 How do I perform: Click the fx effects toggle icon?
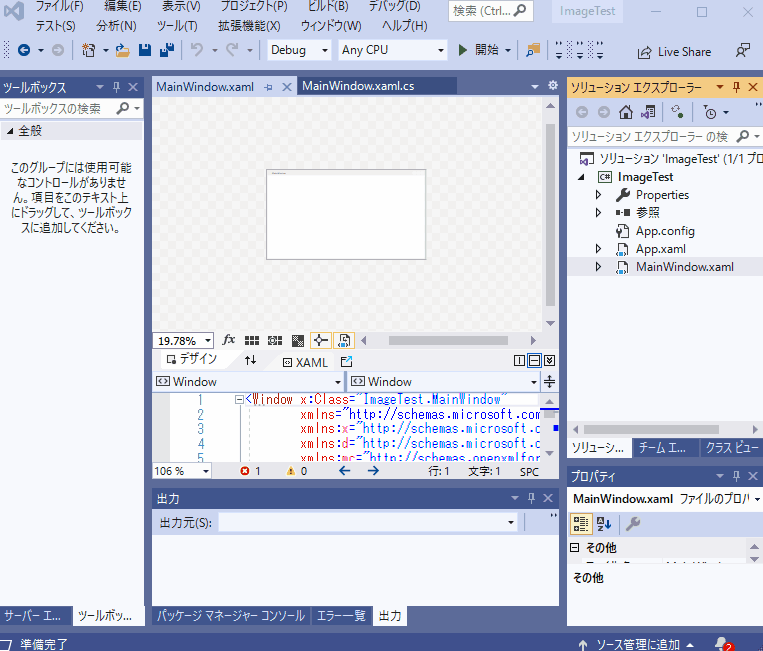(x=228, y=340)
